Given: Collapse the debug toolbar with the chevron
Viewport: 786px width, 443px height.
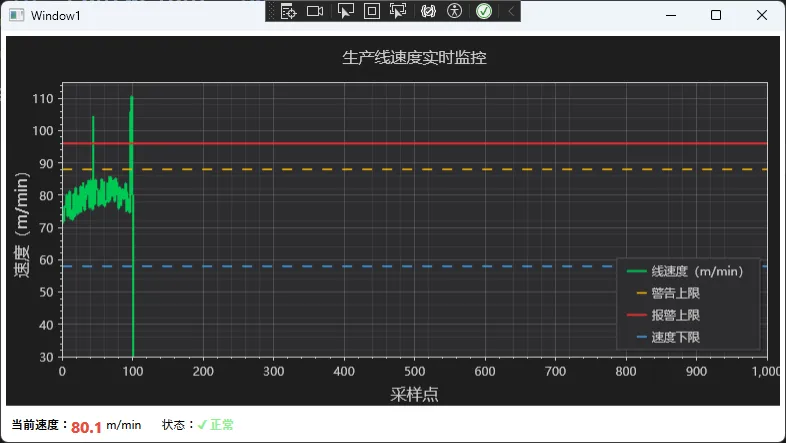Looking at the screenshot, I should [511, 11].
